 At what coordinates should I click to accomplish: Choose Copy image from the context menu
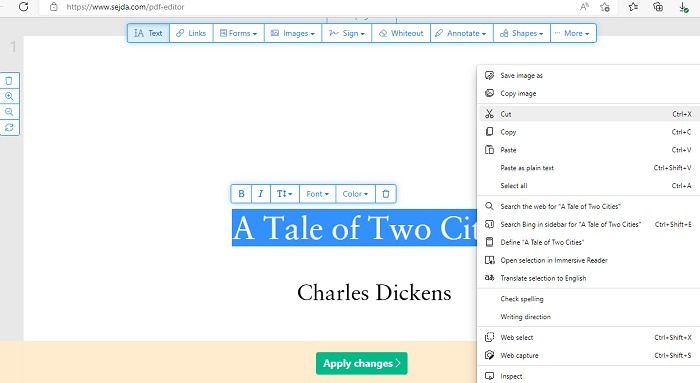[588, 93]
